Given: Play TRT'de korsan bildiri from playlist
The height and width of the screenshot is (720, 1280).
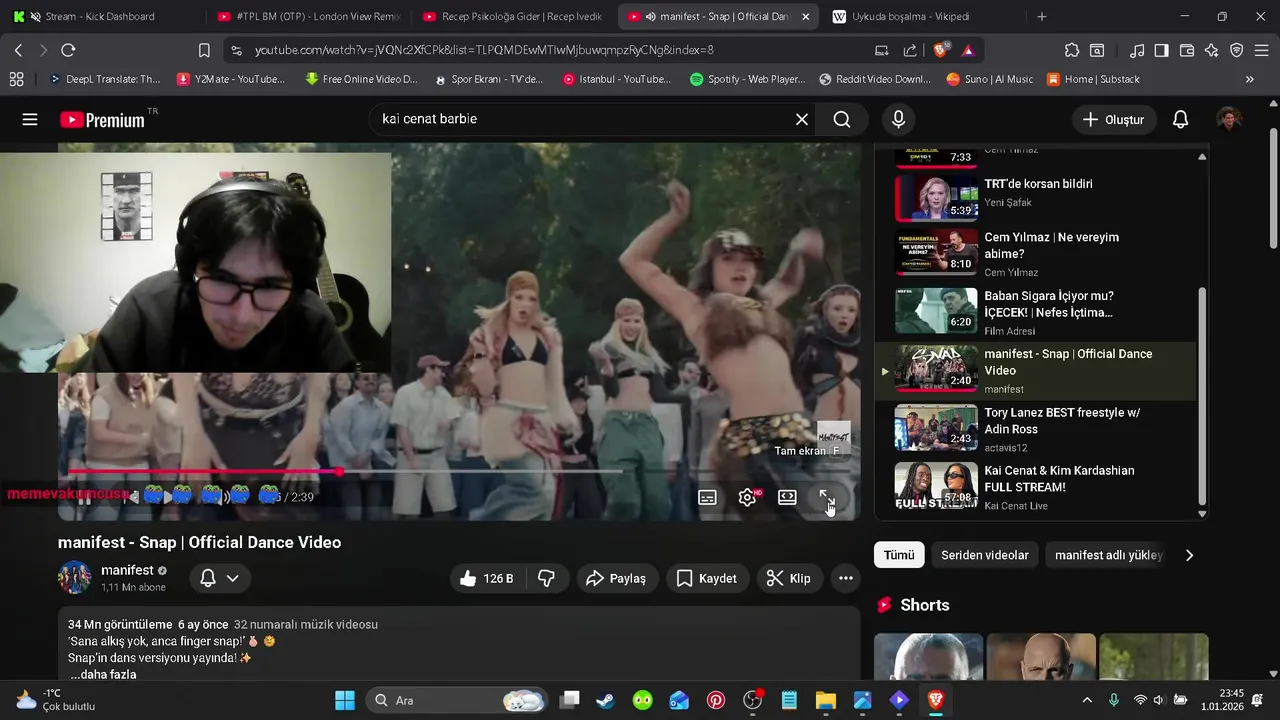Looking at the screenshot, I should coord(1036,197).
